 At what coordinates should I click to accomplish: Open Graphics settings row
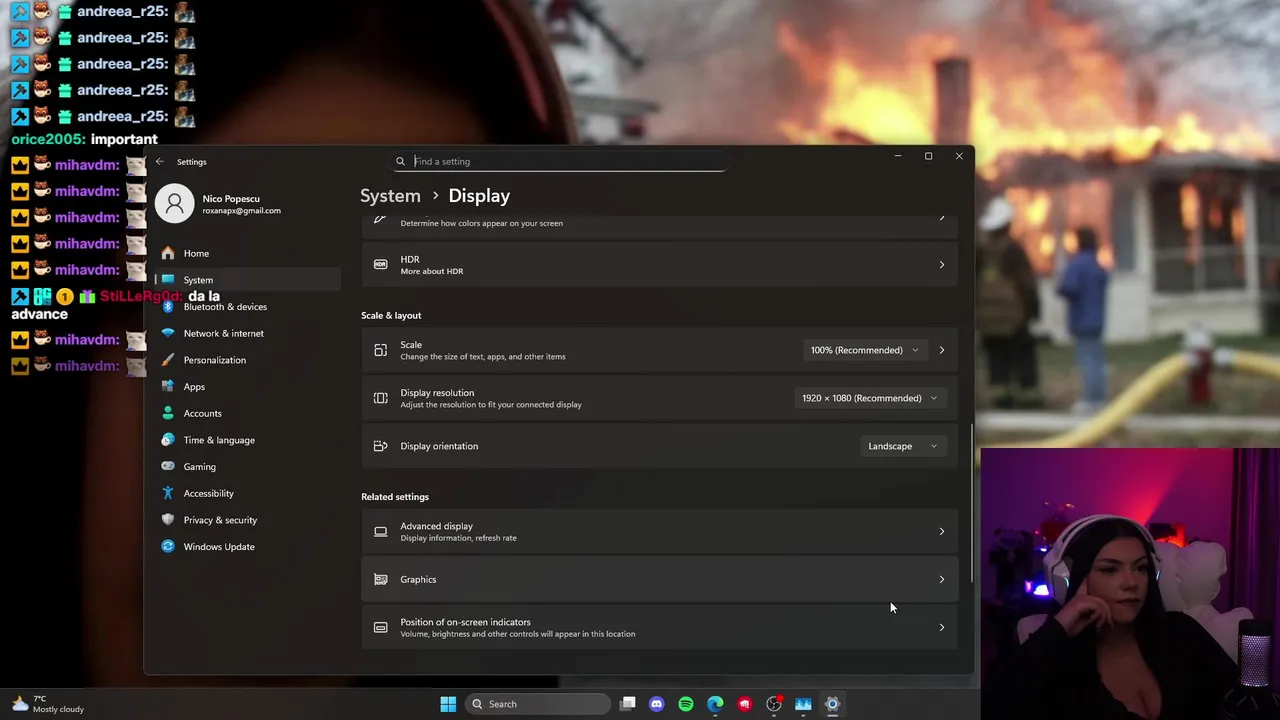pyautogui.click(x=659, y=580)
